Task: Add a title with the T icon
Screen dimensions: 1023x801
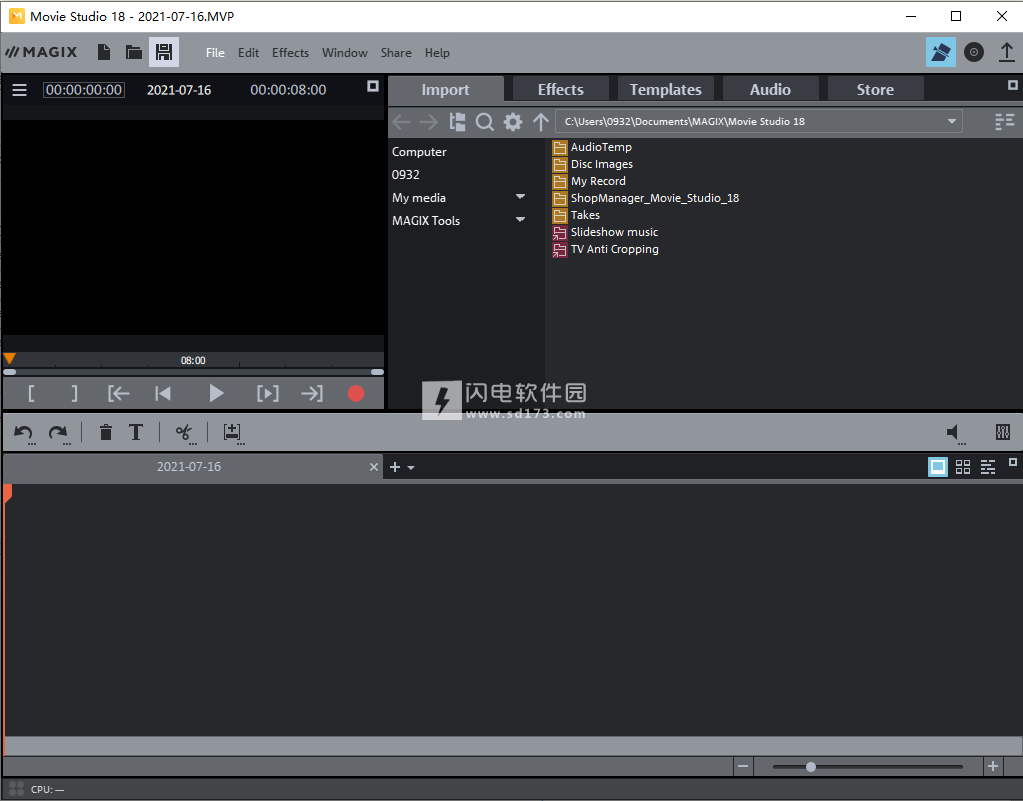Action: pos(136,432)
